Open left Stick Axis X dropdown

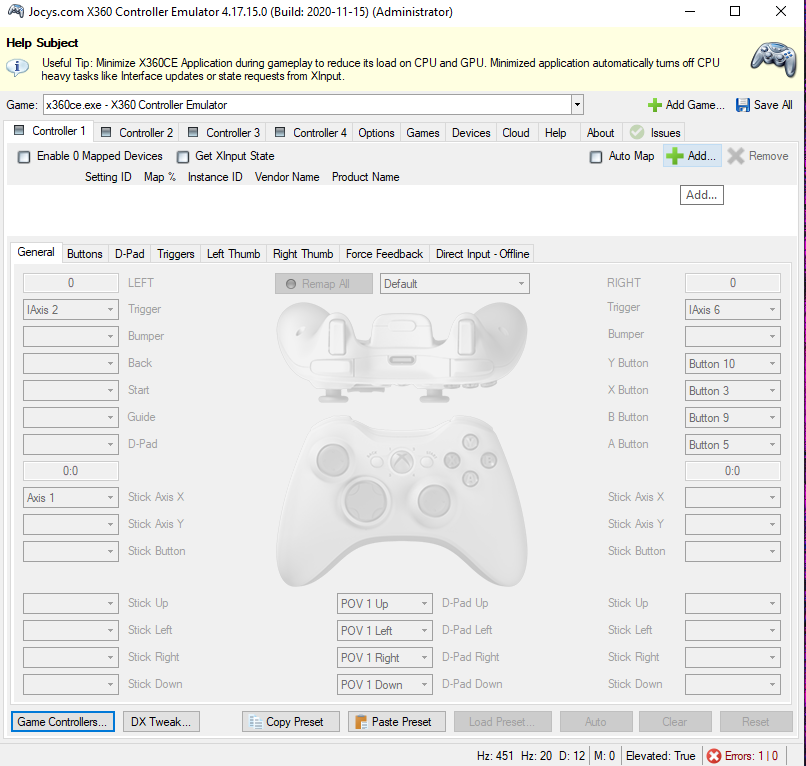click(71, 498)
